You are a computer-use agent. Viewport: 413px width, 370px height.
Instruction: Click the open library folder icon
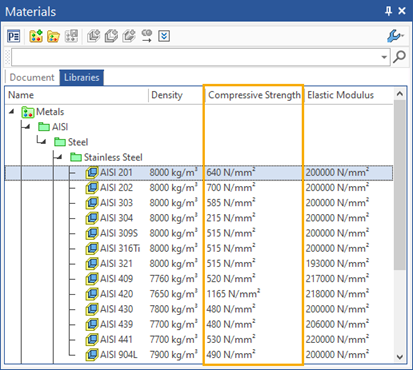point(53,36)
